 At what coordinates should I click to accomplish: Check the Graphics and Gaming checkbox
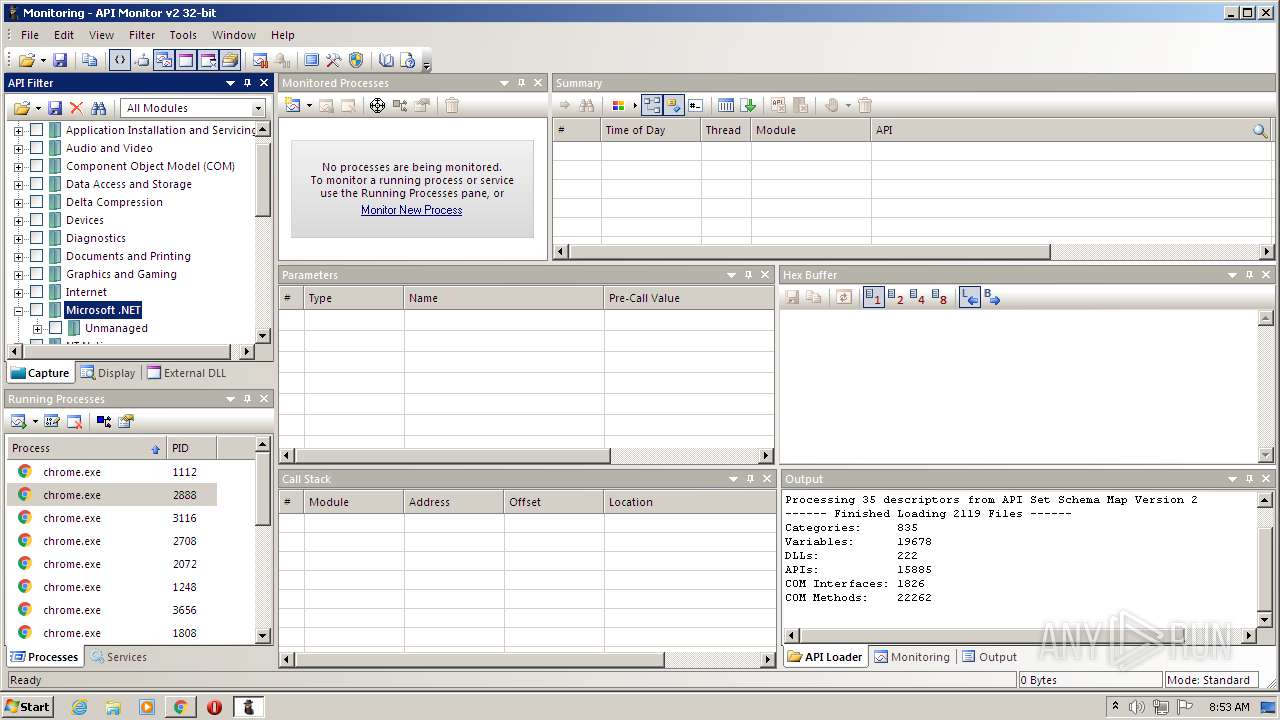click(x=36, y=274)
